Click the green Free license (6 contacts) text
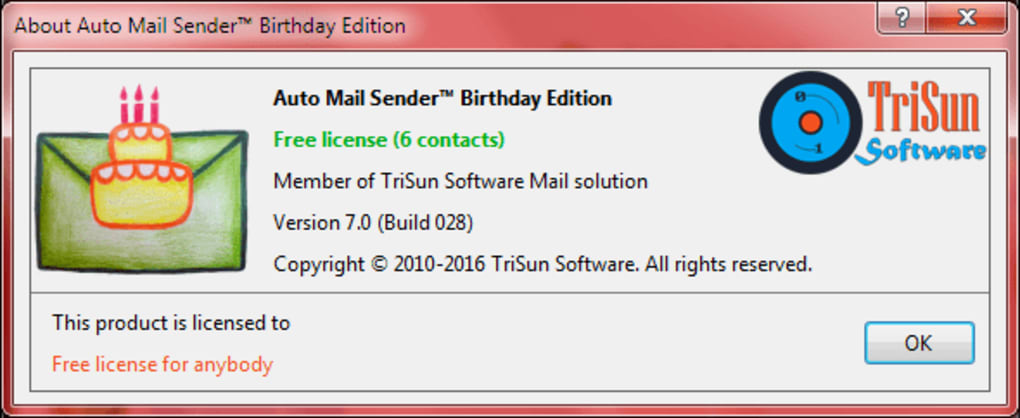Image resolution: width=1020 pixels, height=418 pixels. [x=389, y=139]
